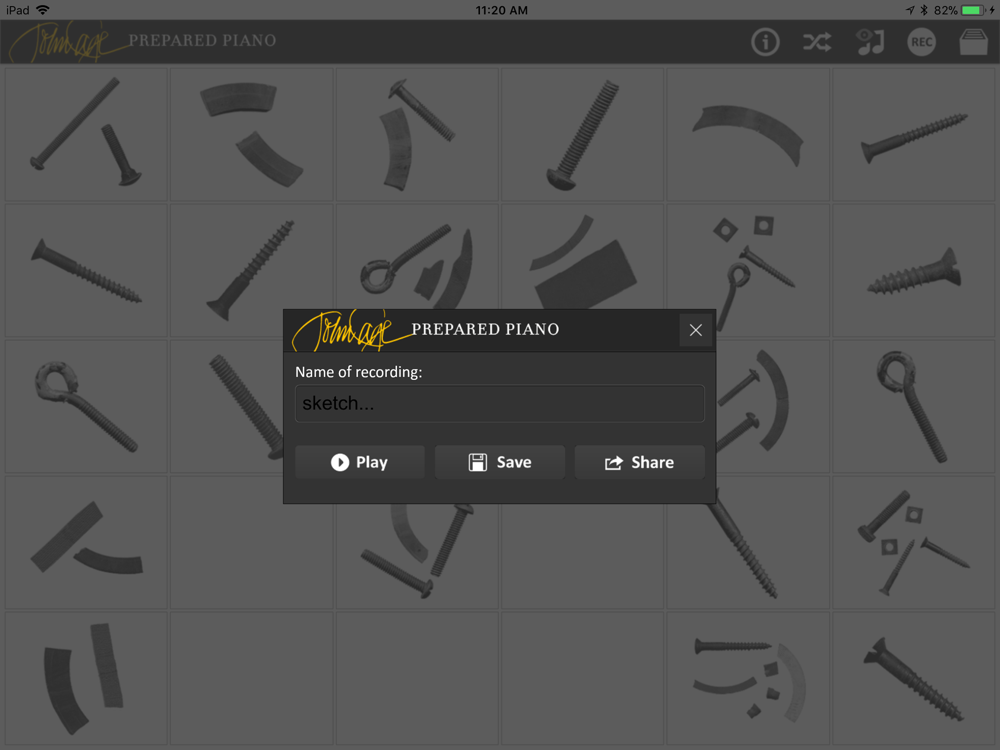Tap the tile with two square nuts and eye screw
Viewport: 1000px width, 750px height.
748,270
